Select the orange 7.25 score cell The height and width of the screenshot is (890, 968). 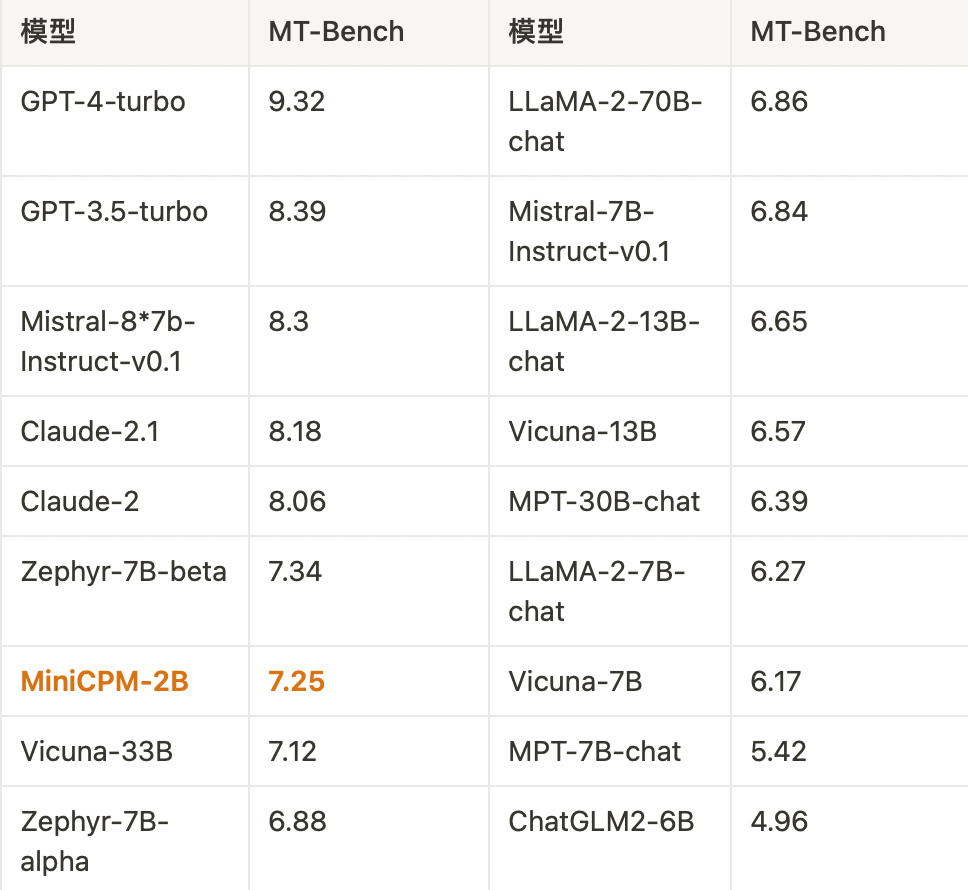click(x=297, y=681)
